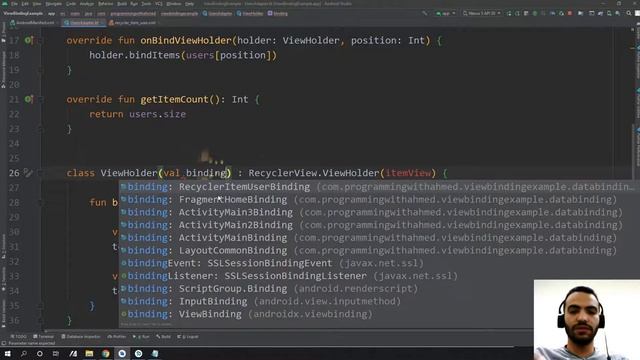This screenshot has height=360, width=640.
Task: Click the taskbar search magnifier icon
Action: (x=23, y=353)
